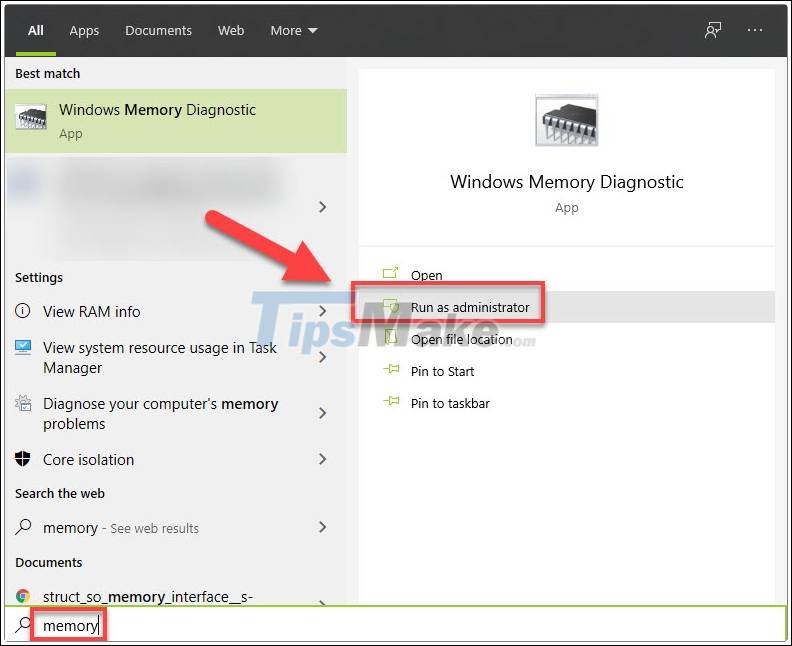Expand chevron next to View RAM info

[323, 311]
